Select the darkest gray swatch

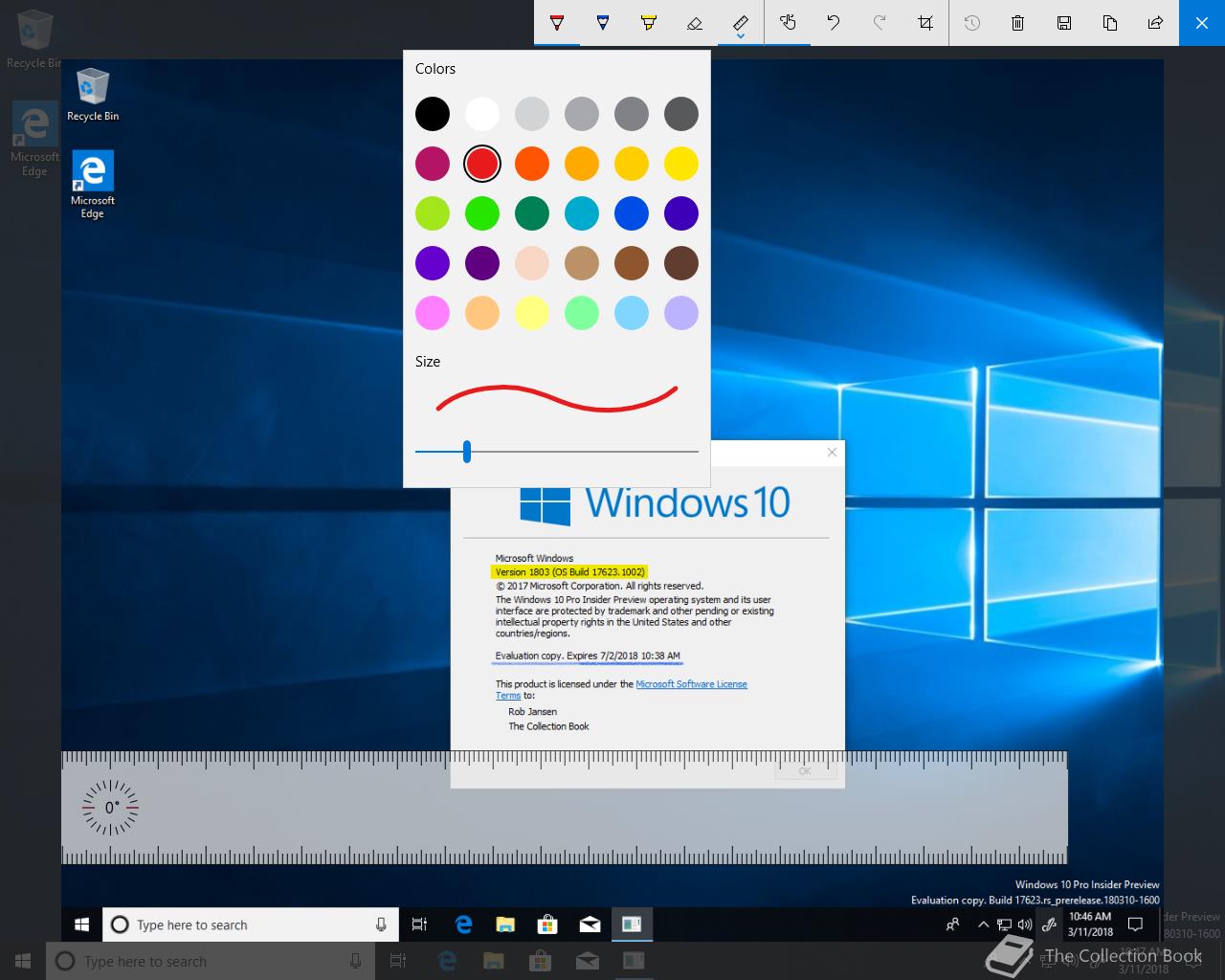681,114
